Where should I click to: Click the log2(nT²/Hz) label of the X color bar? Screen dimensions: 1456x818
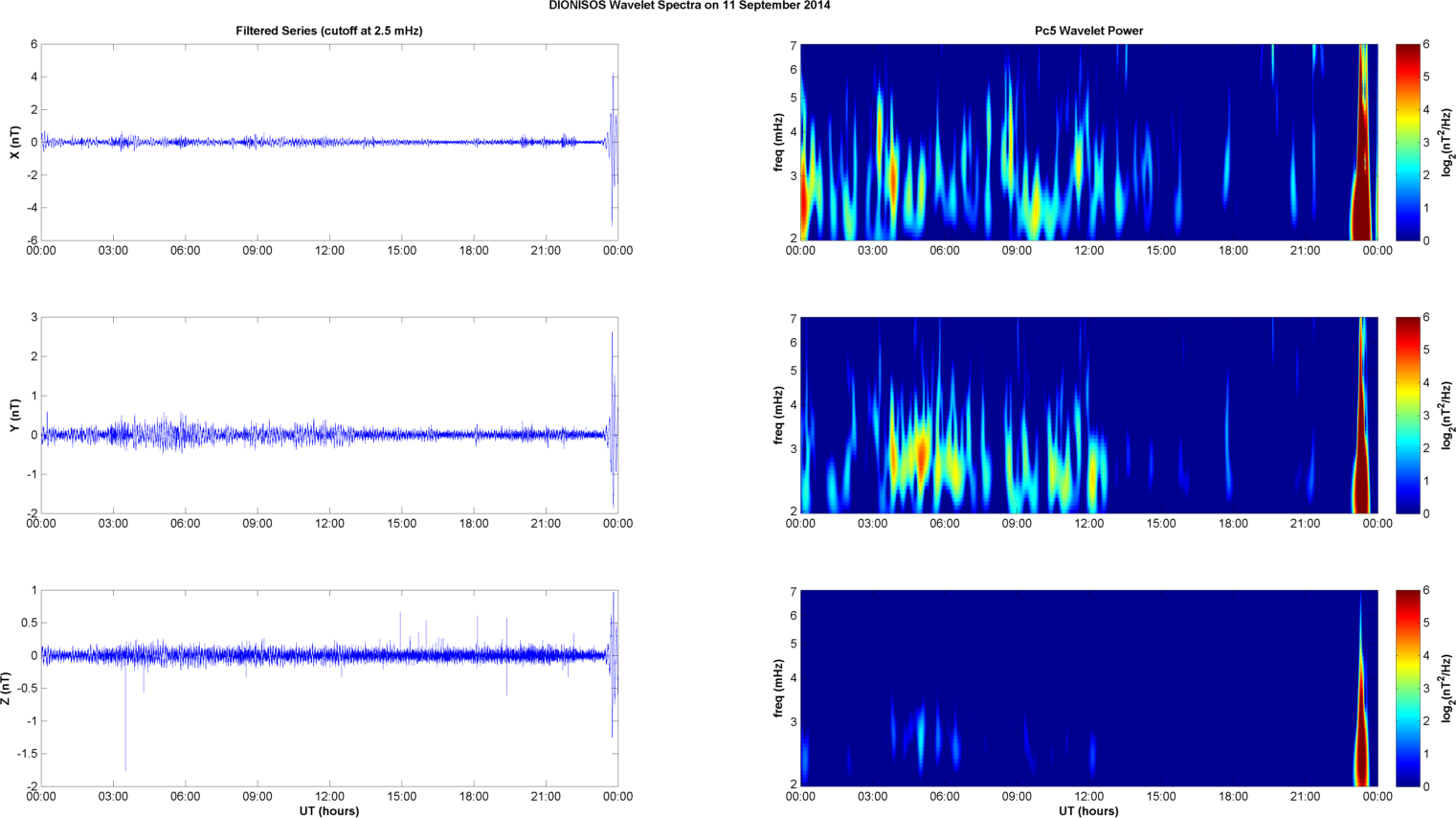(1448, 142)
